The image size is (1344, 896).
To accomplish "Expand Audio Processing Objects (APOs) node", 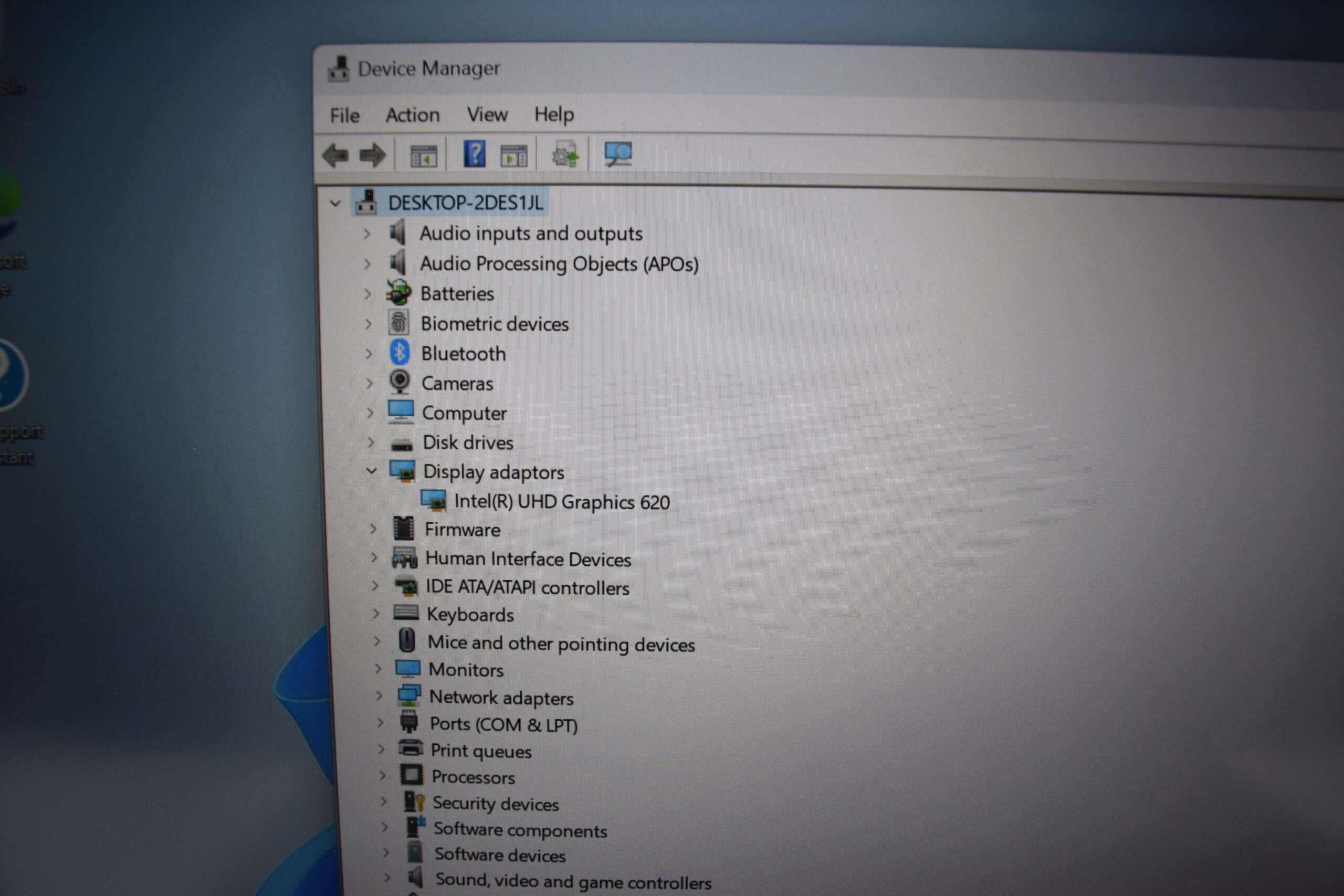I will 367,263.
